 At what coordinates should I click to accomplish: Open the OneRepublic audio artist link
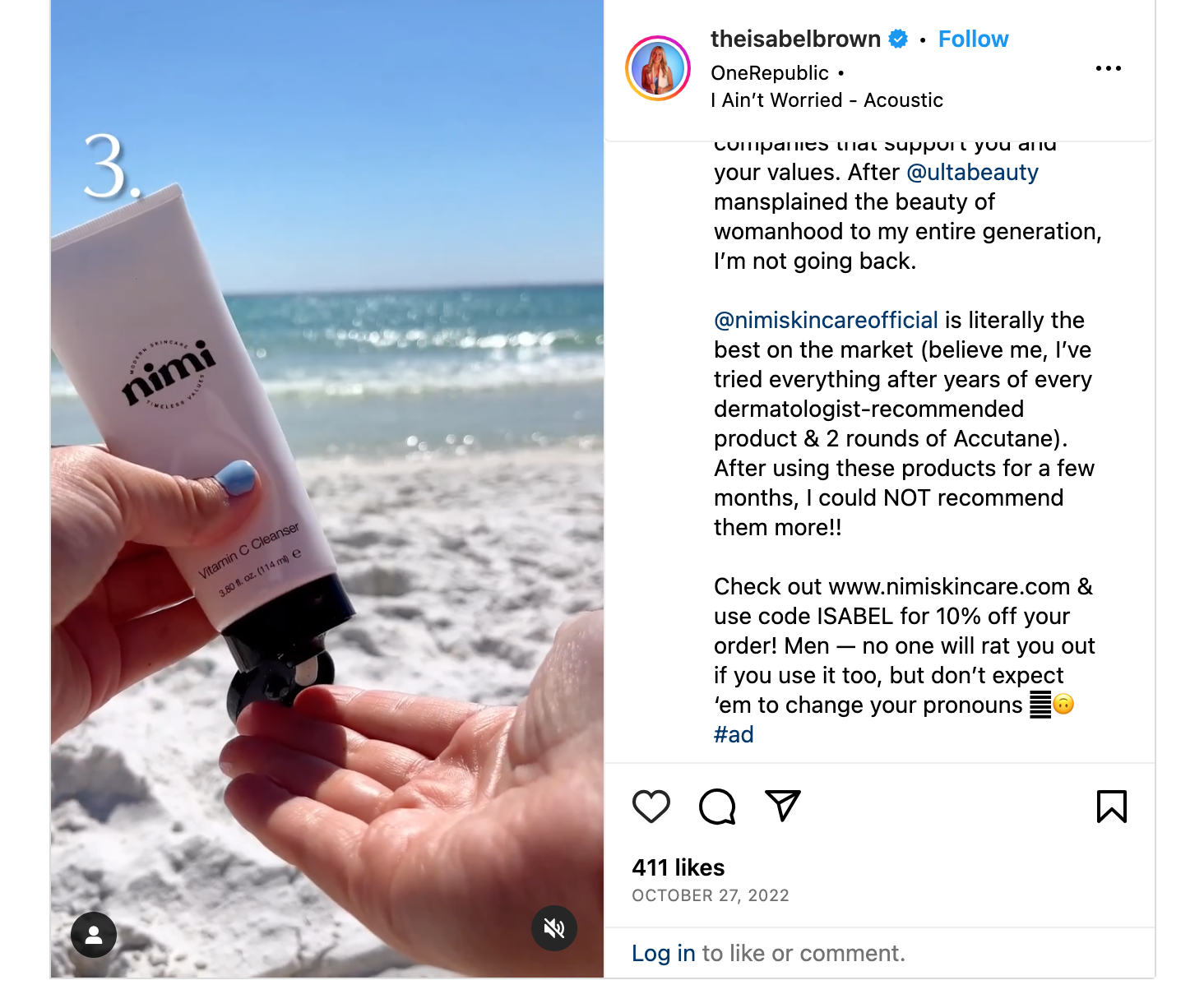click(x=770, y=73)
